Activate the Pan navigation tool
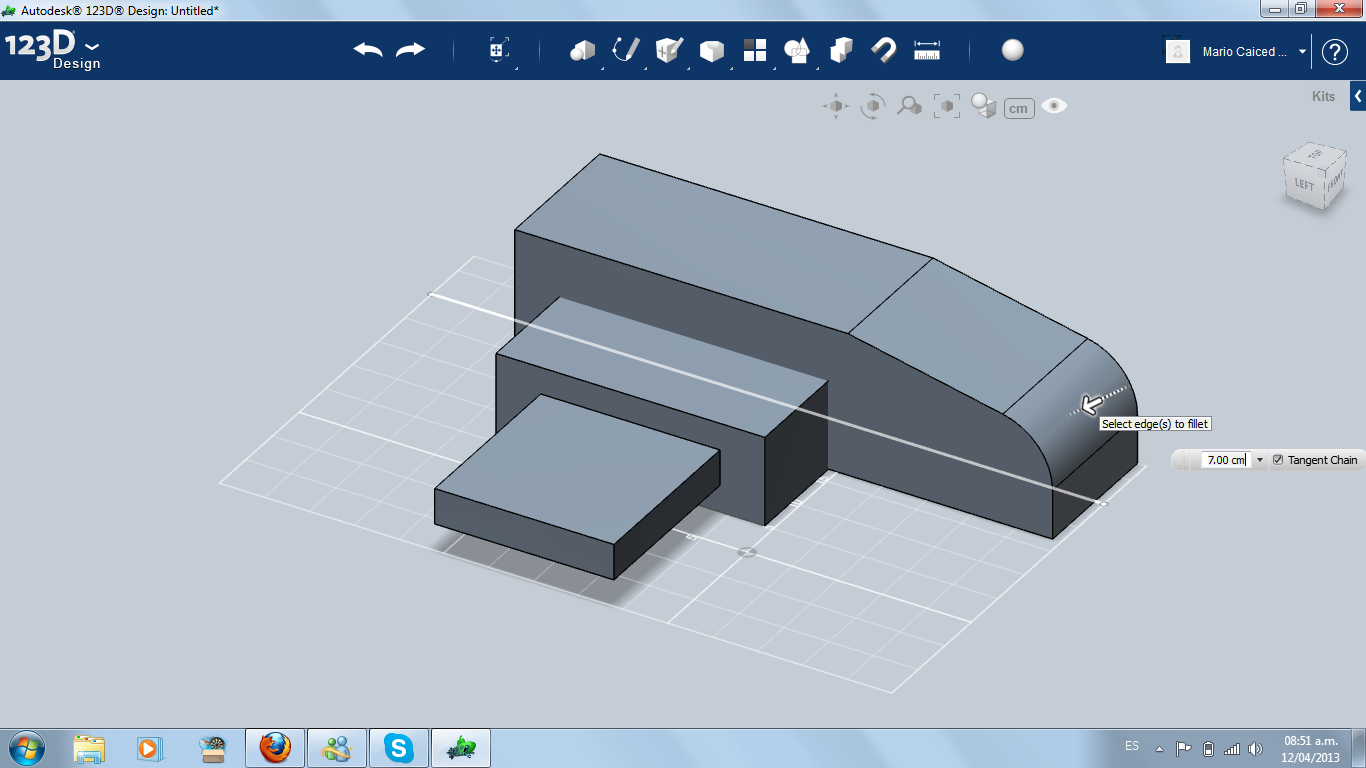The image size is (1366, 768). tap(836, 106)
